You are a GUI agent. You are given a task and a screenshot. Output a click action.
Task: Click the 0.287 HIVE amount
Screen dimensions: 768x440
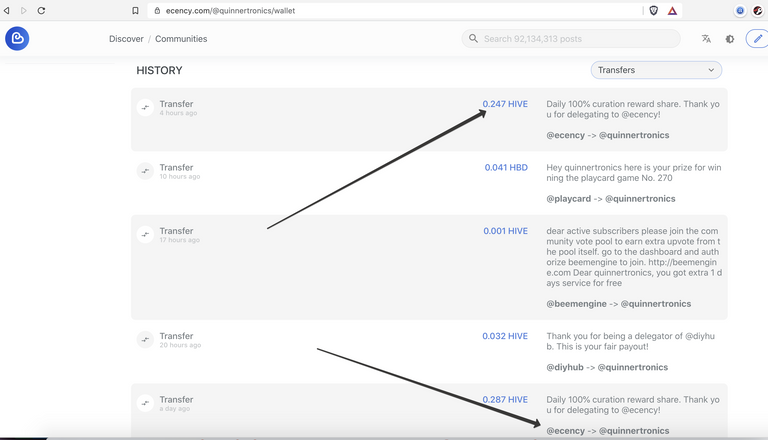click(x=505, y=399)
